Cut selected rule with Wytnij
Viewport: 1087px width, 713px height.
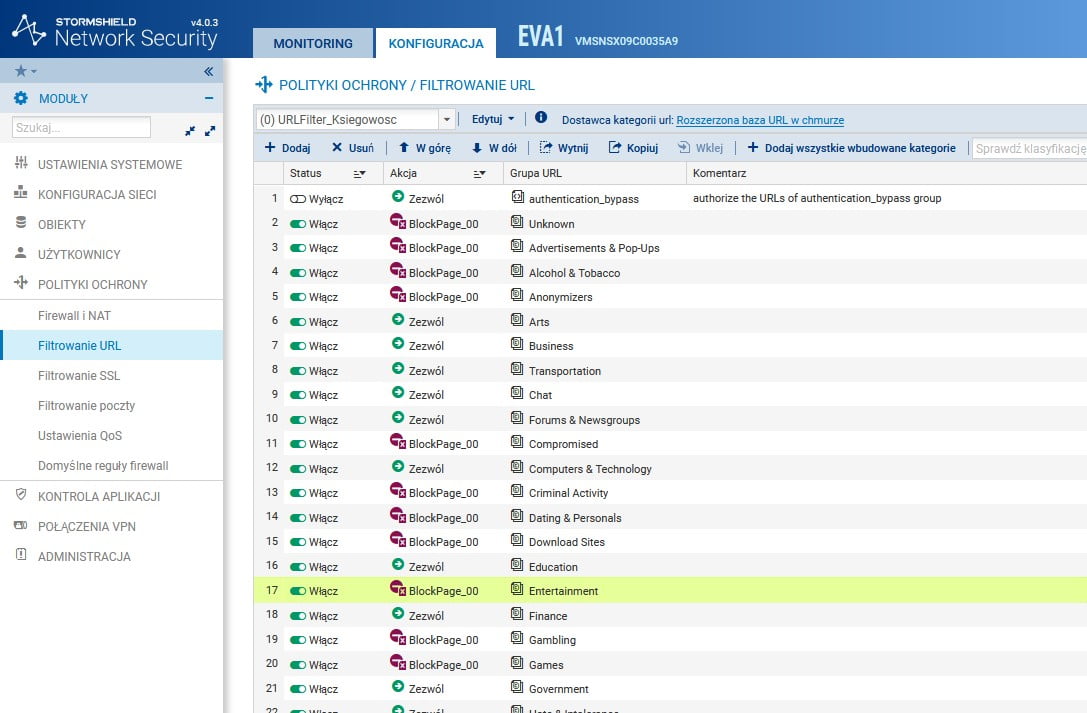click(564, 148)
